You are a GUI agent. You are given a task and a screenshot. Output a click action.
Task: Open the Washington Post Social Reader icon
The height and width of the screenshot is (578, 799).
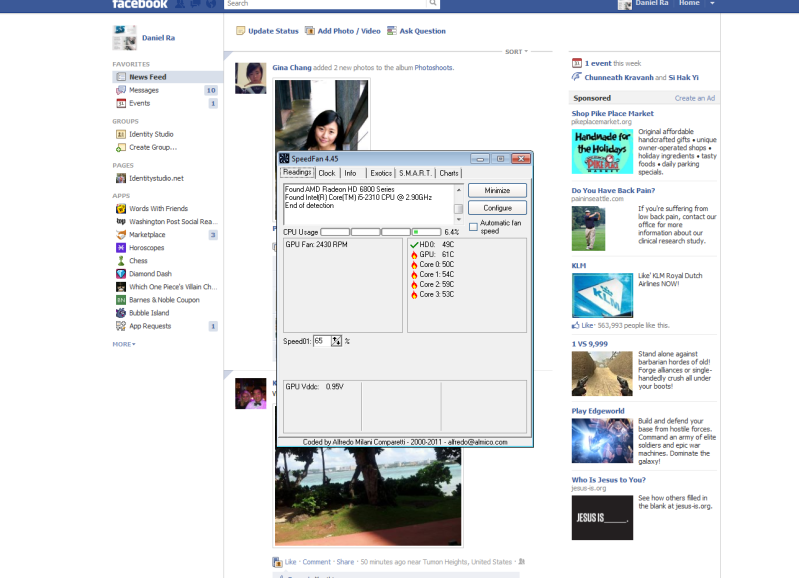point(121,221)
